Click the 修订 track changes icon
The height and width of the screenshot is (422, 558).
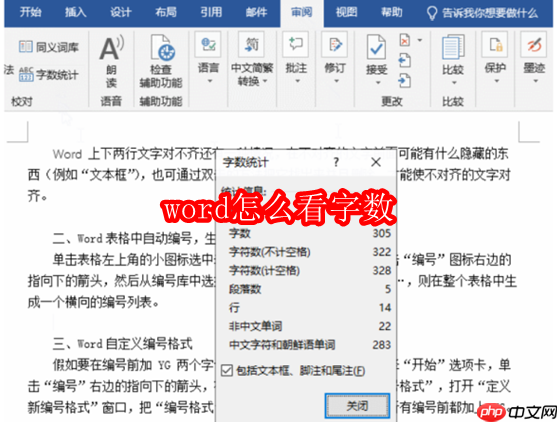[335, 44]
